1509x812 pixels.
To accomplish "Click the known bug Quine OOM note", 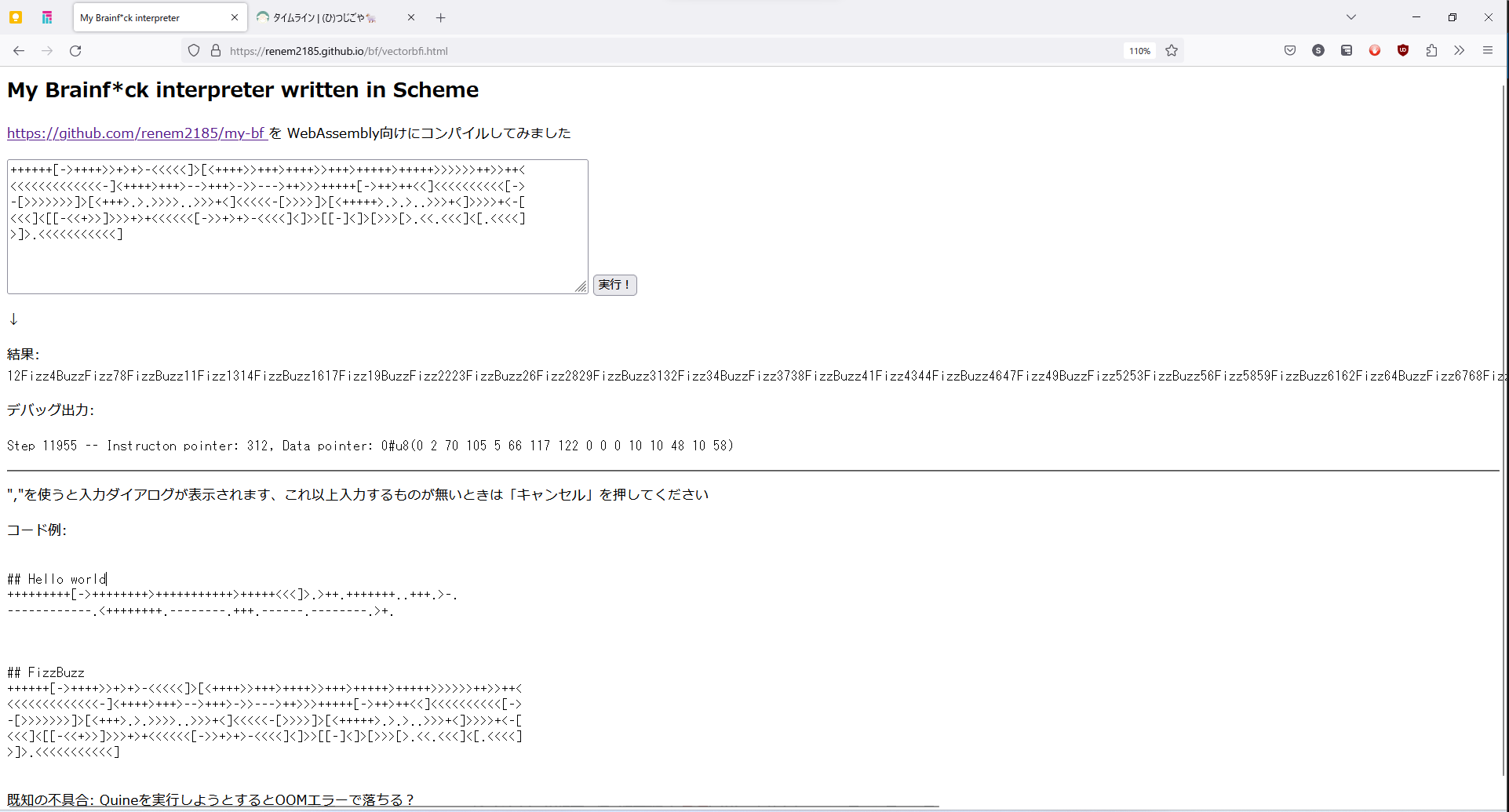I will 210,799.
